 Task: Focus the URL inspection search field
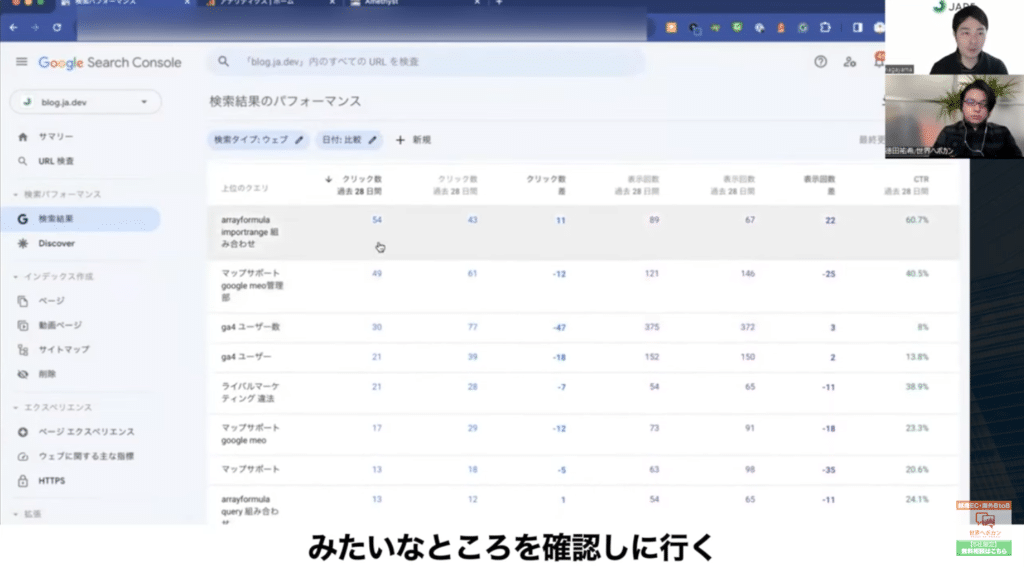point(426,61)
